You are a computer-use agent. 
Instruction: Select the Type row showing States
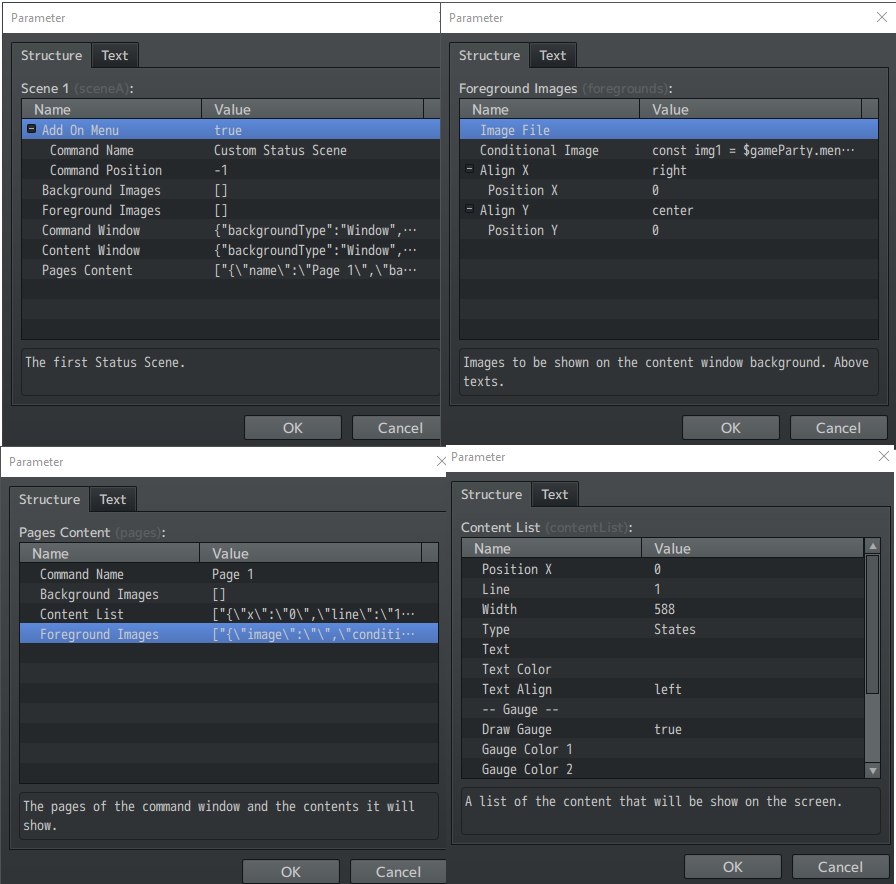pos(663,629)
